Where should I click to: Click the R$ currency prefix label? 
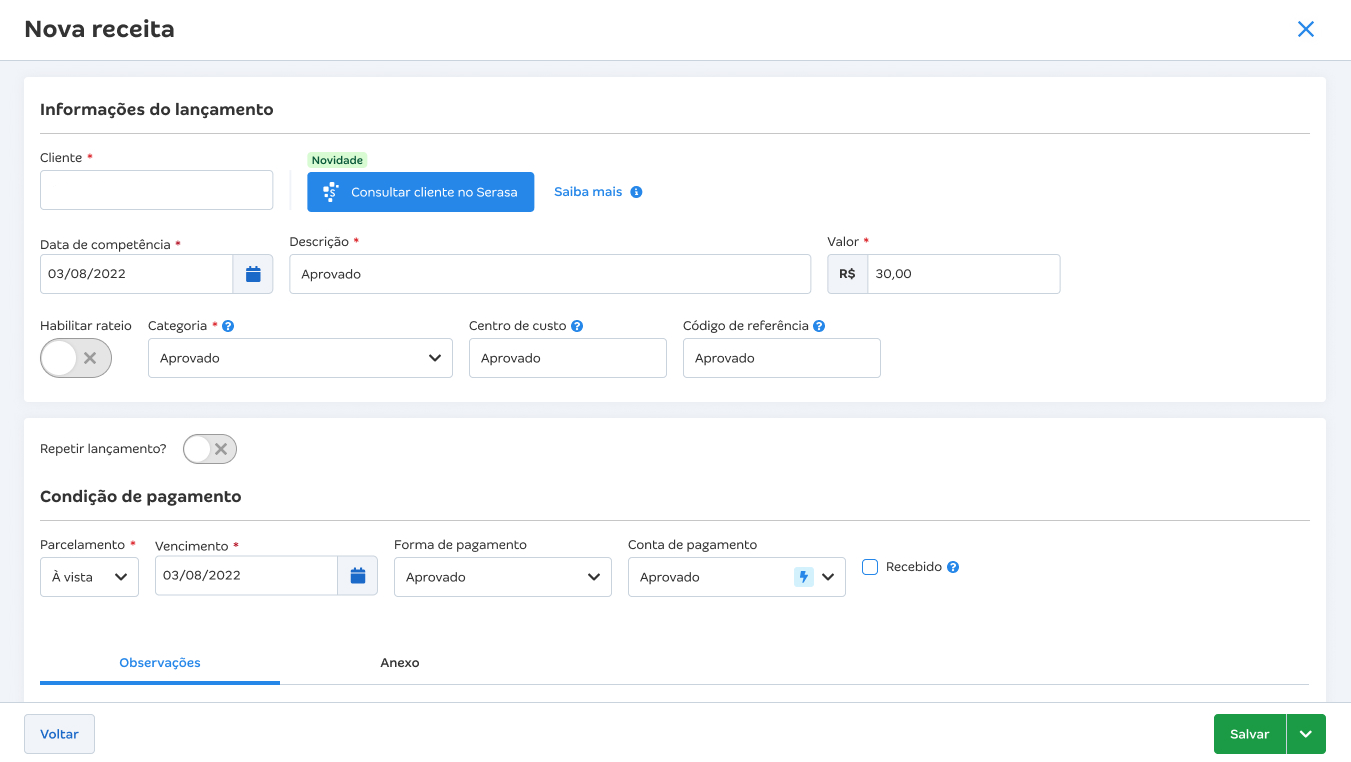click(847, 274)
